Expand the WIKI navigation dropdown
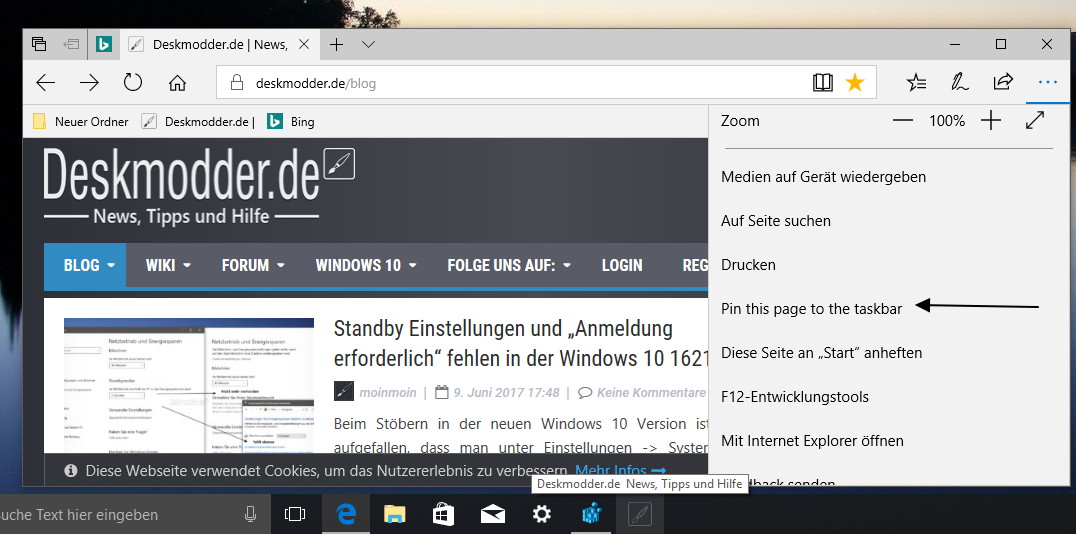1076x534 pixels. click(x=168, y=265)
